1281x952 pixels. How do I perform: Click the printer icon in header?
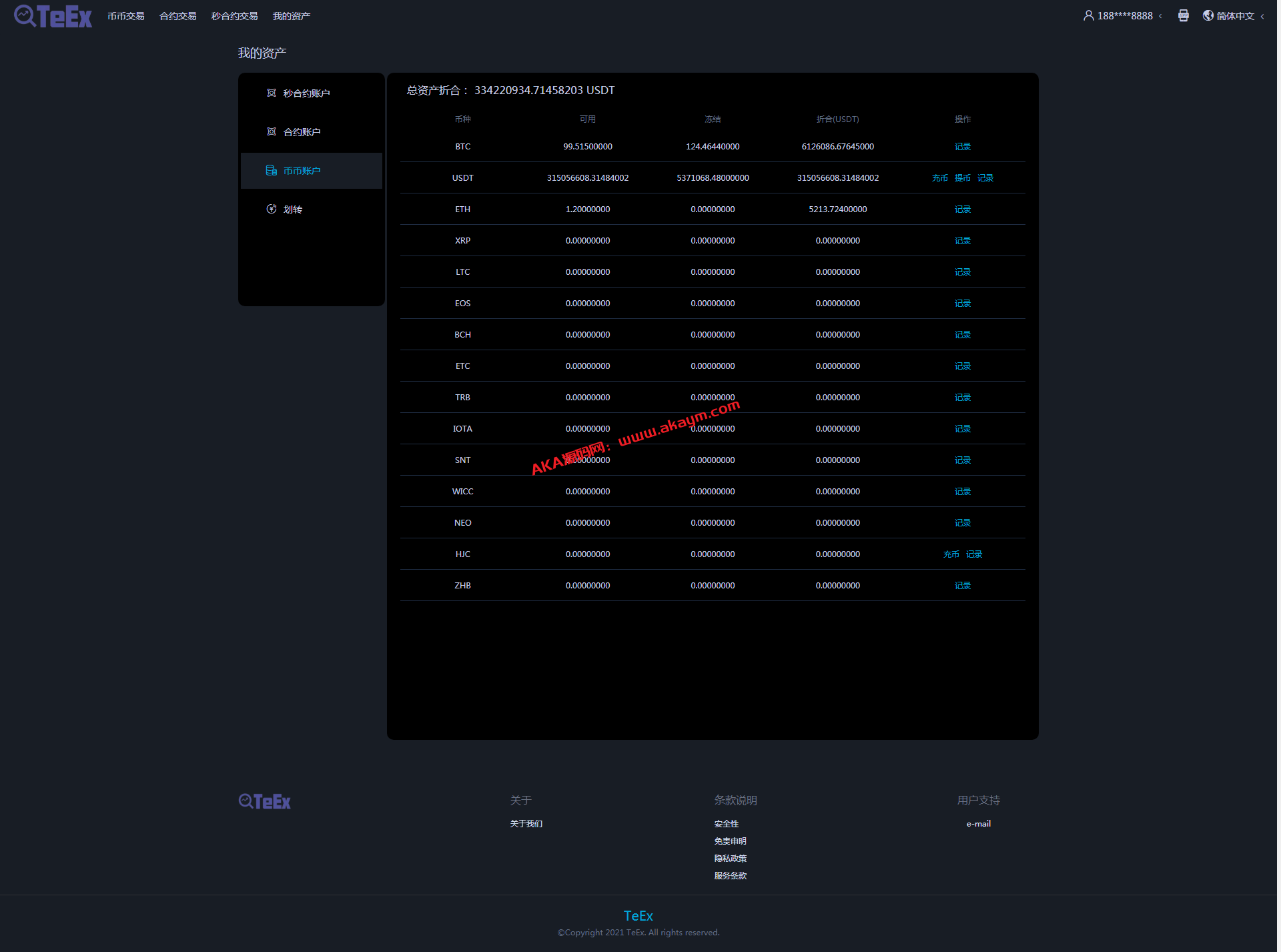pyautogui.click(x=1183, y=15)
